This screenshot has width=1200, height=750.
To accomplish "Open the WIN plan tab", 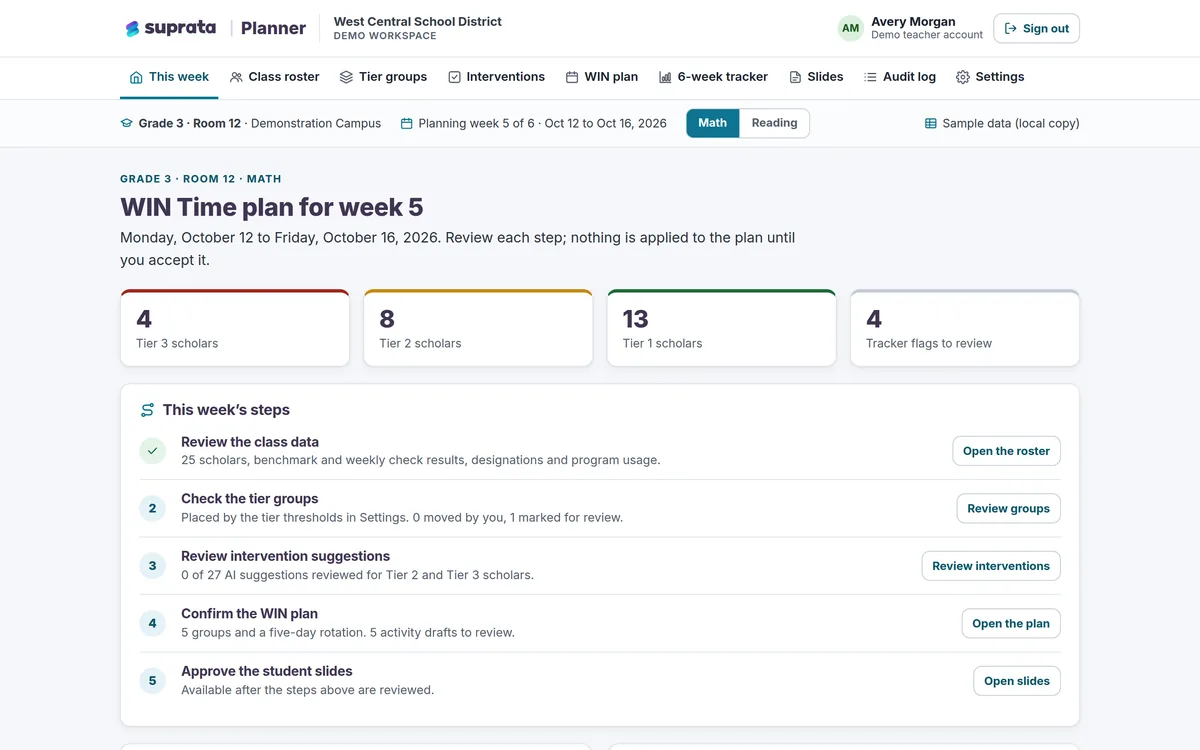I will point(601,77).
